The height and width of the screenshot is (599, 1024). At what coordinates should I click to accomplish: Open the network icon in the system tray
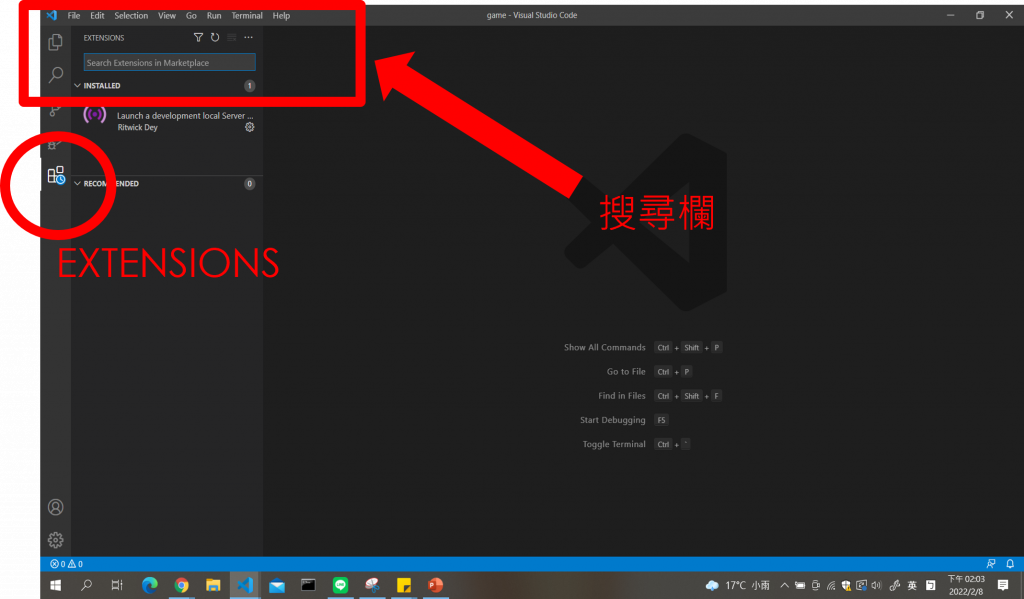(x=831, y=585)
